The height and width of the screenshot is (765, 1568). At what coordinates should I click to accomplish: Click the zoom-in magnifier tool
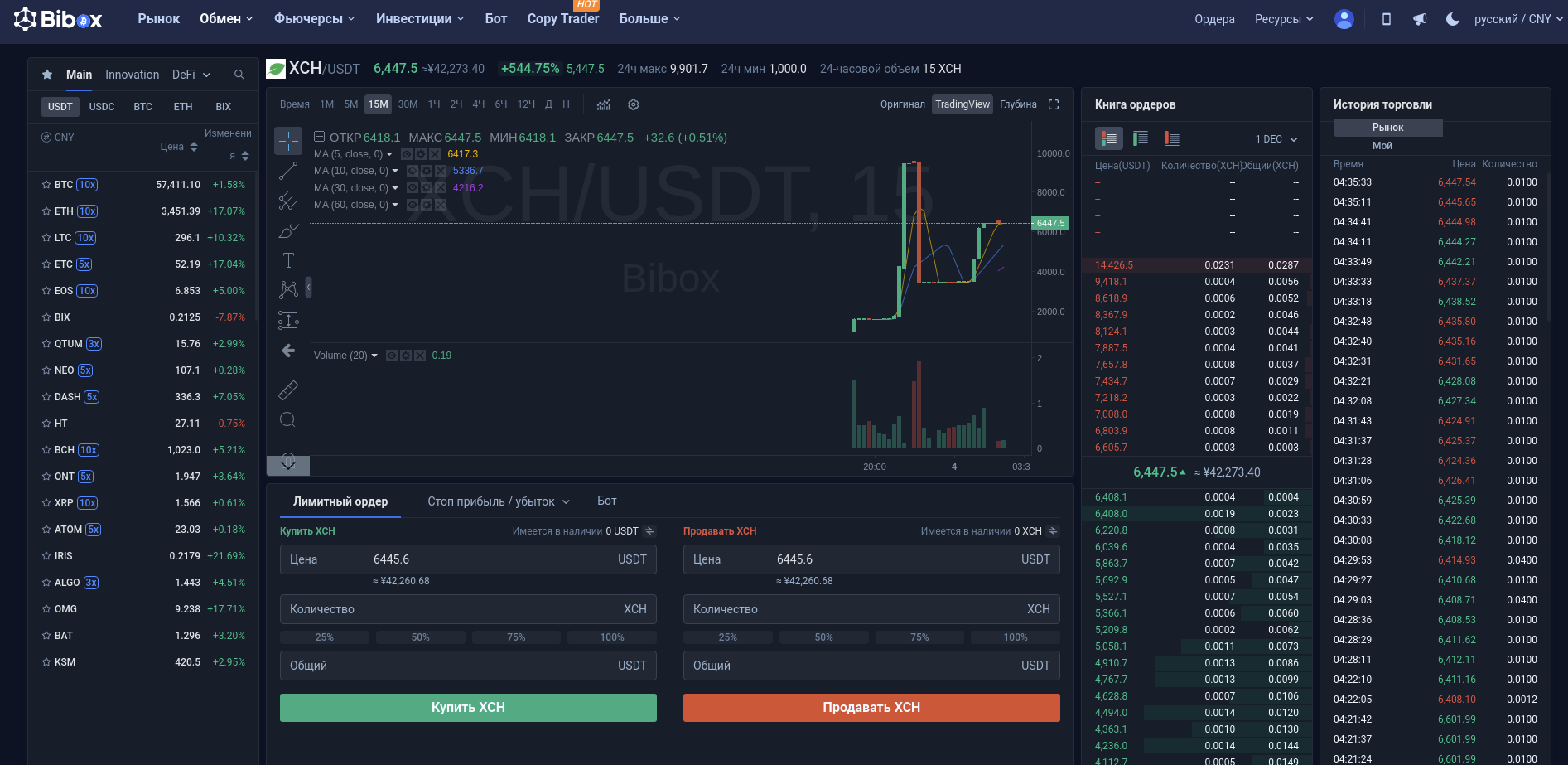point(288,419)
